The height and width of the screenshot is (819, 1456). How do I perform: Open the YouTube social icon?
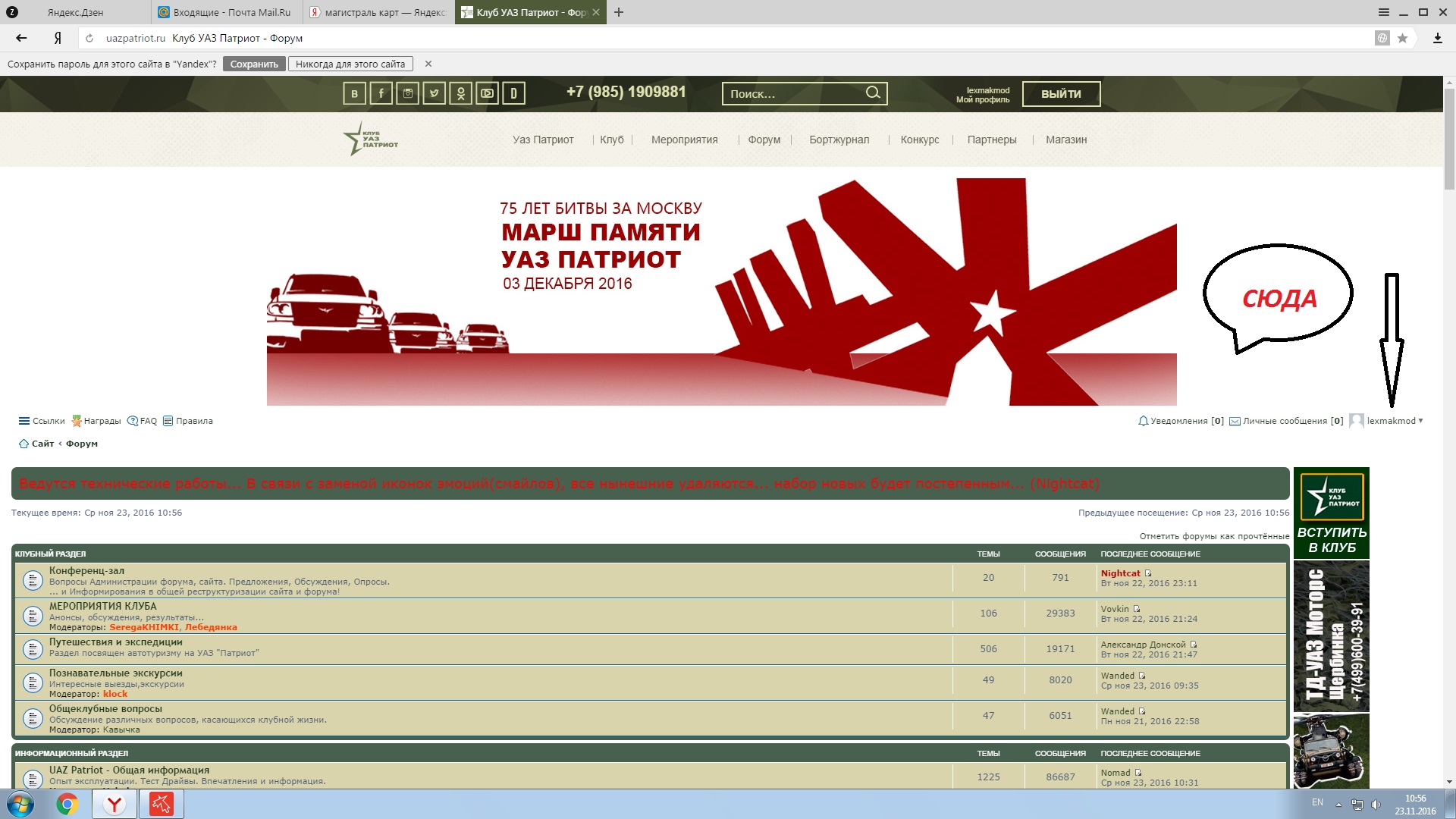point(487,93)
